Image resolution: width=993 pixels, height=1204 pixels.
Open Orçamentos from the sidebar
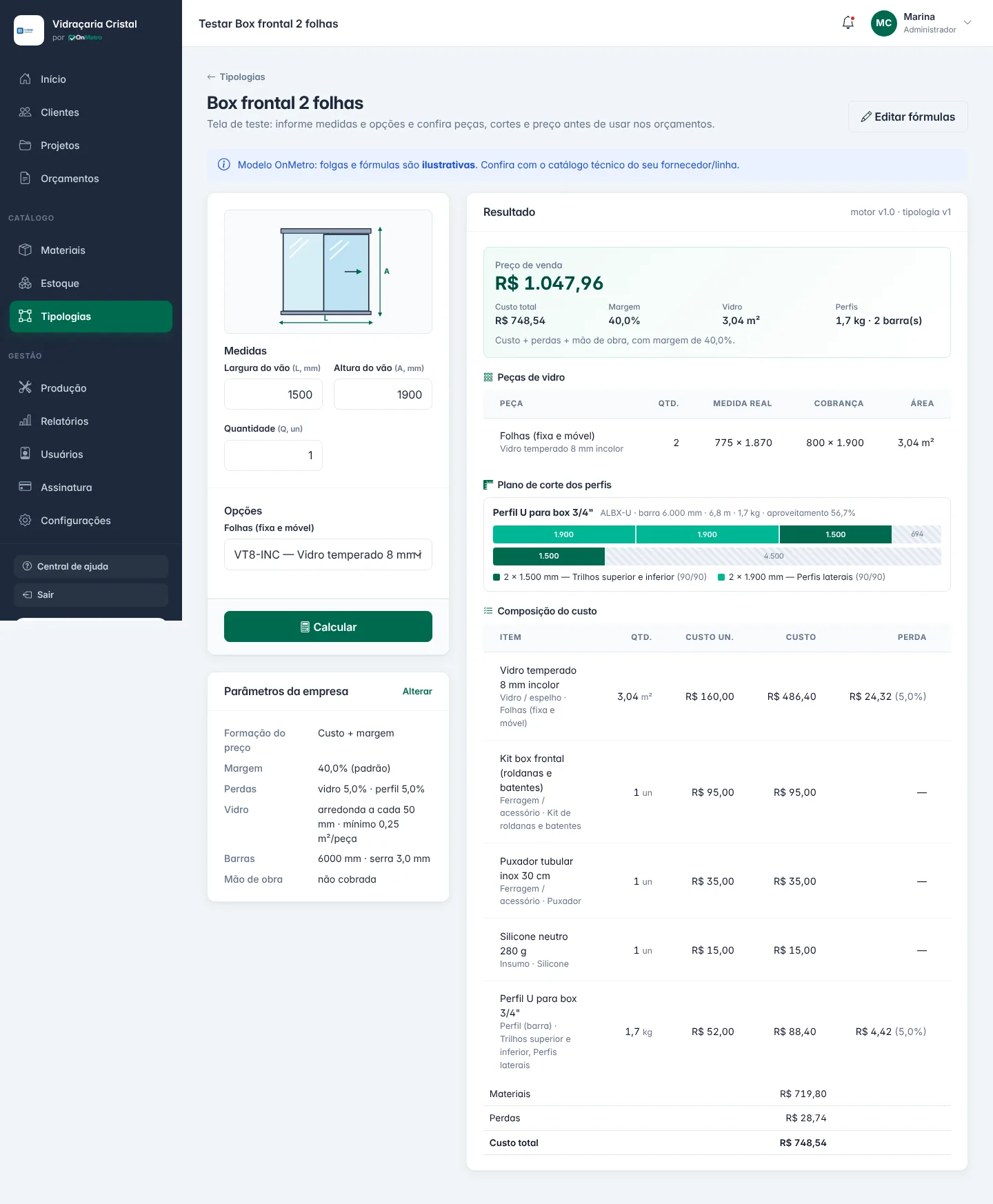coord(91,179)
